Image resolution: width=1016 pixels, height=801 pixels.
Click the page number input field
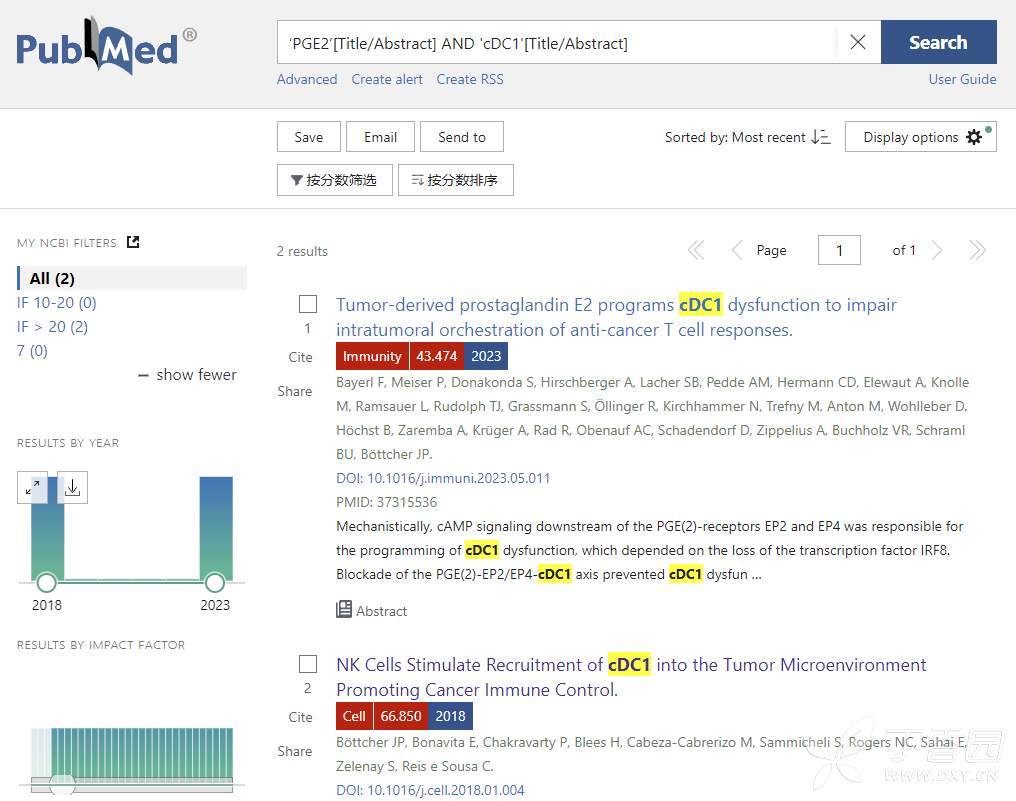pyautogui.click(x=839, y=250)
